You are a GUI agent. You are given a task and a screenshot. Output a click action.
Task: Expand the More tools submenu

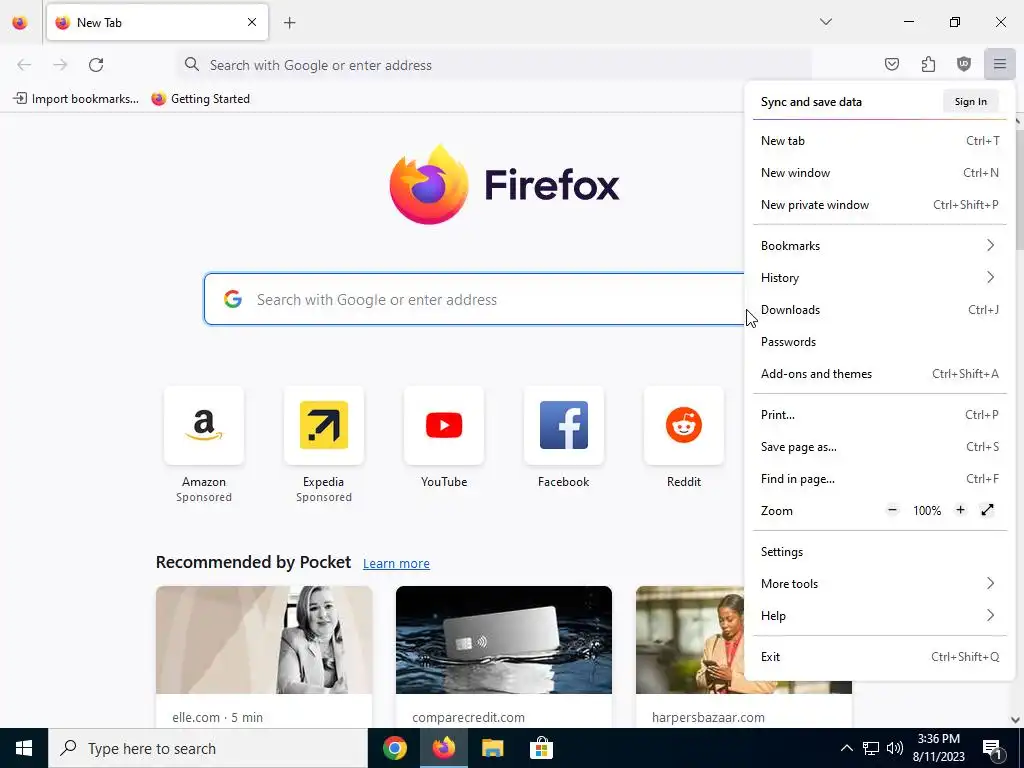click(x=880, y=584)
